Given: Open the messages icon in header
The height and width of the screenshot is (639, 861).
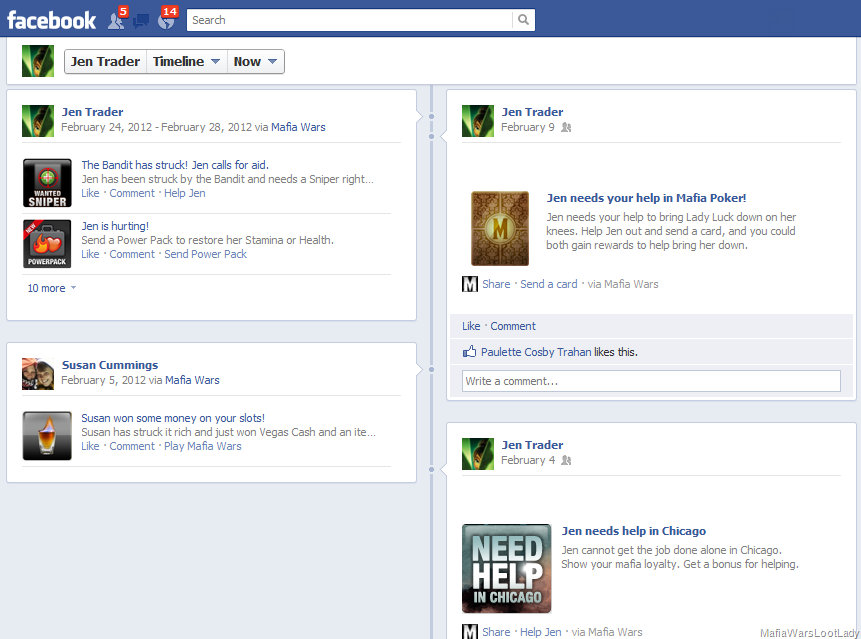Looking at the screenshot, I should (141, 21).
